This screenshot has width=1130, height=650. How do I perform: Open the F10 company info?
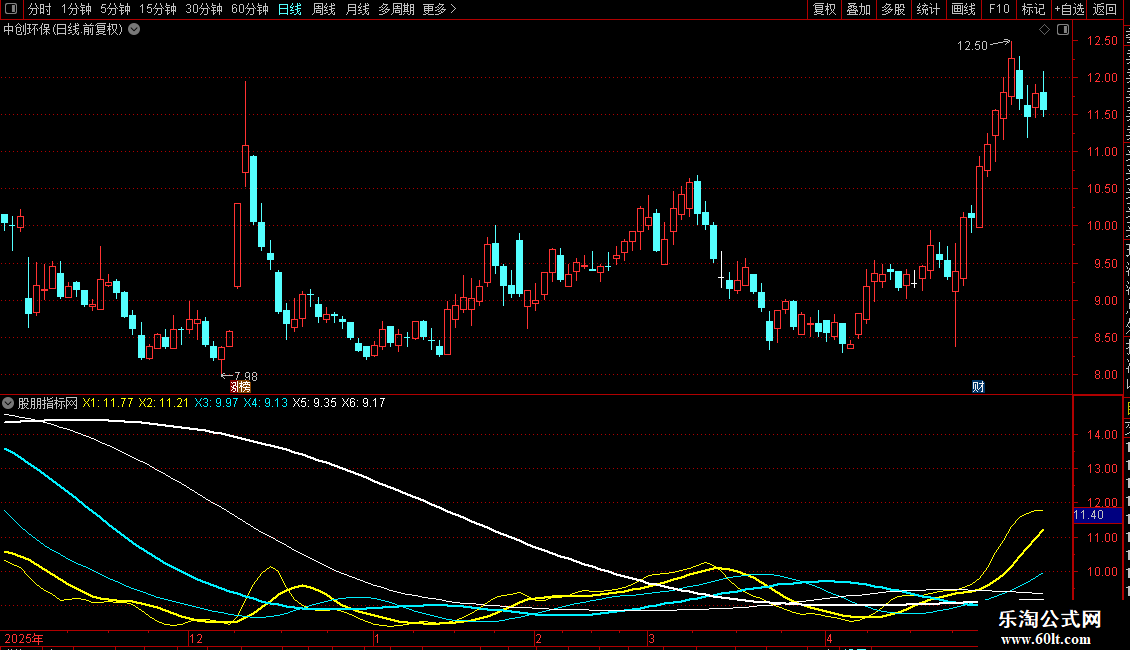(999, 9)
